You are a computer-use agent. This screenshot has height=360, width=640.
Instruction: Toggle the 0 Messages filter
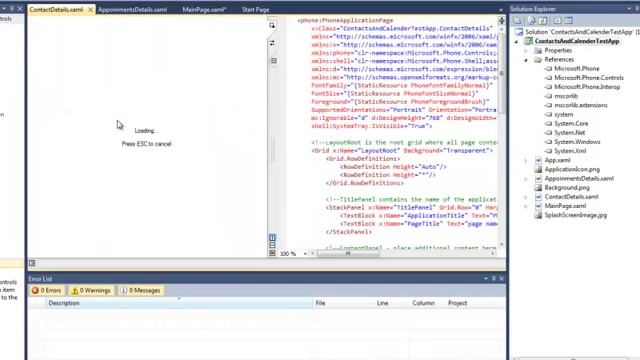point(141,291)
